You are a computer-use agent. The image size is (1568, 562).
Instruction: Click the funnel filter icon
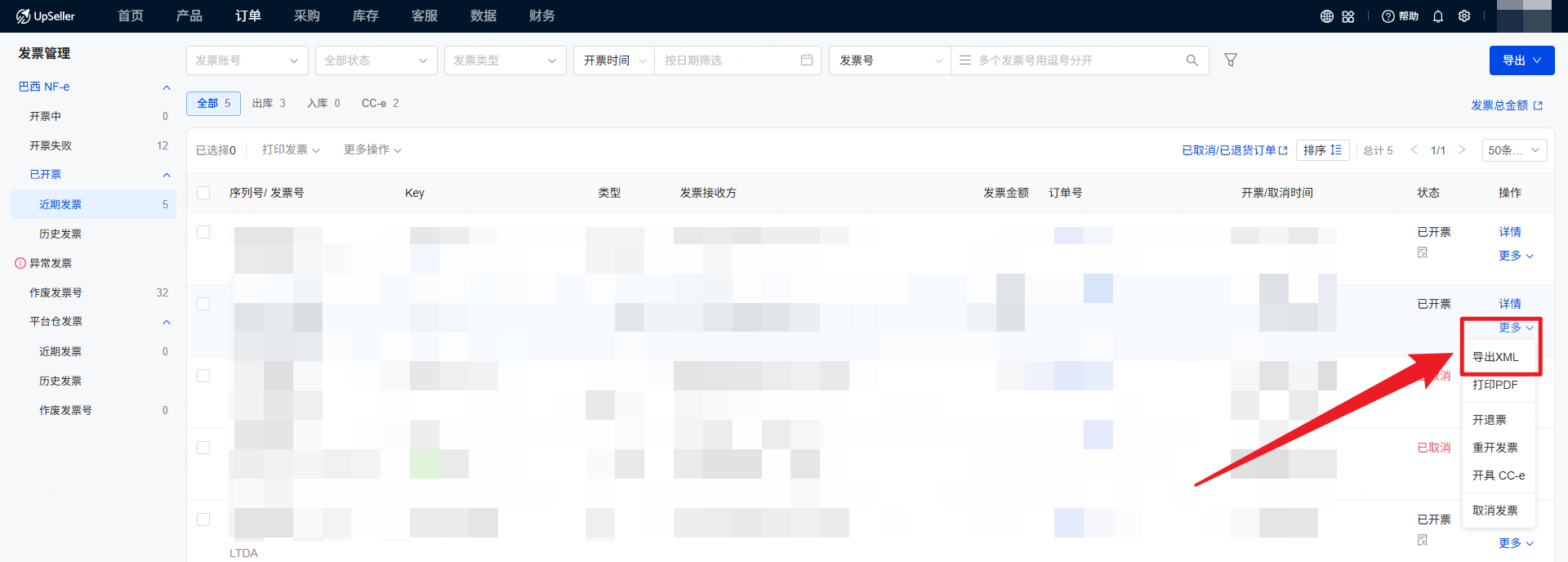pos(1231,60)
